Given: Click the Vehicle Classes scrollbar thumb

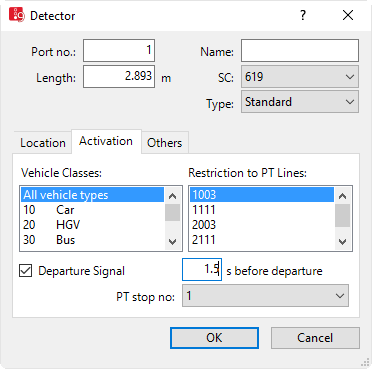Looking at the screenshot, I should (172, 213).
